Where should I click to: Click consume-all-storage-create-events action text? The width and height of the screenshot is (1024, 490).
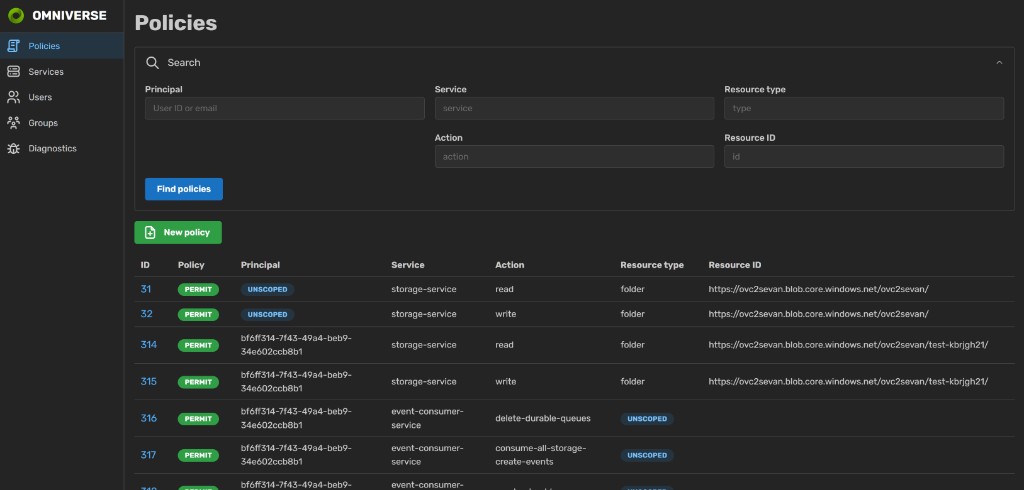point(541,455)
